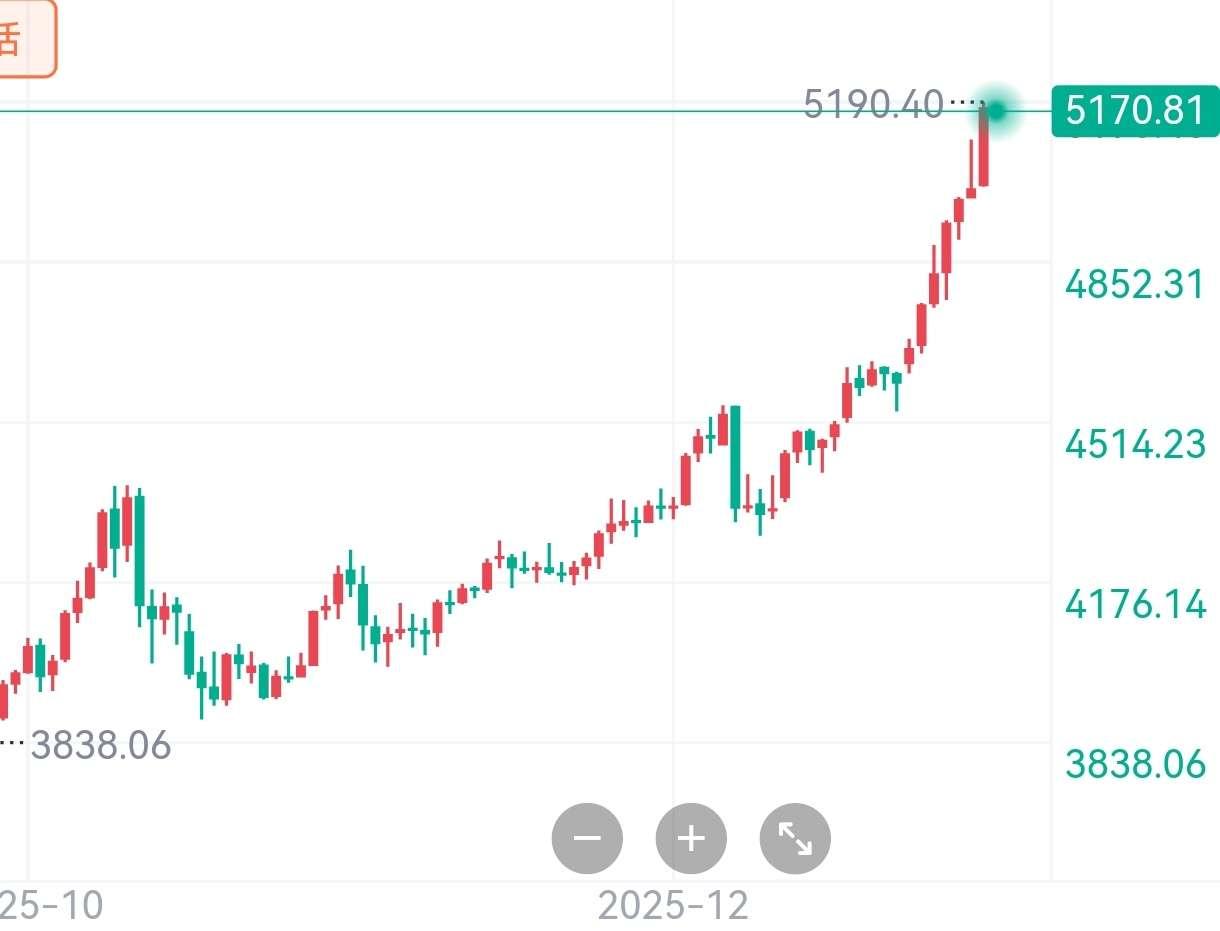Click the 4176.14 price axis label

tap(1135, 604)
